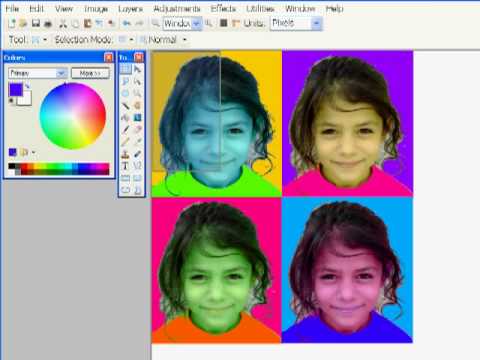The width and height of the screenshot is (480, 360).
Task: Click the primary blue color swatch
Action: tap(16, 90)
